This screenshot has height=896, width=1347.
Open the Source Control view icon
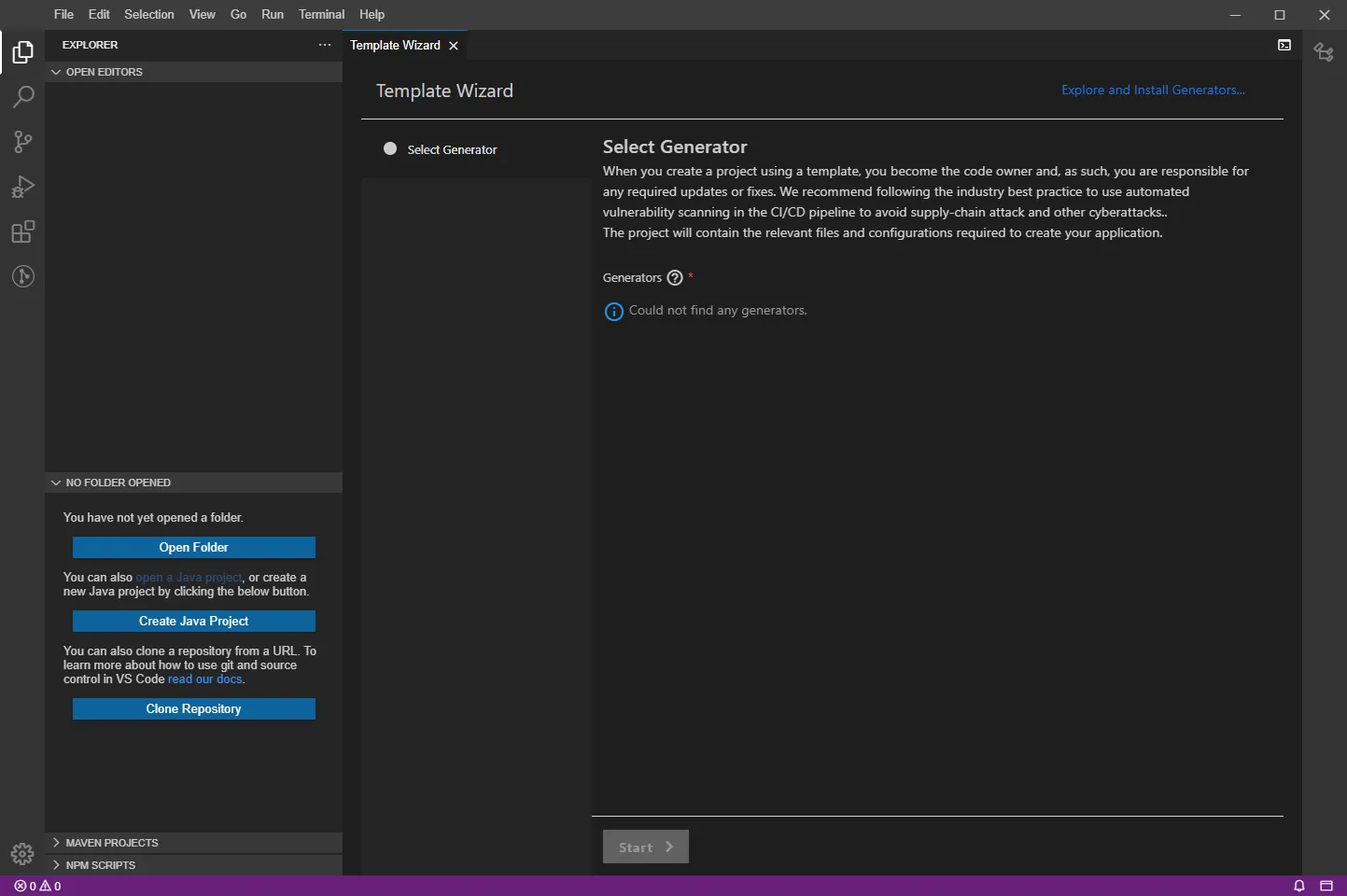(22, 142)
